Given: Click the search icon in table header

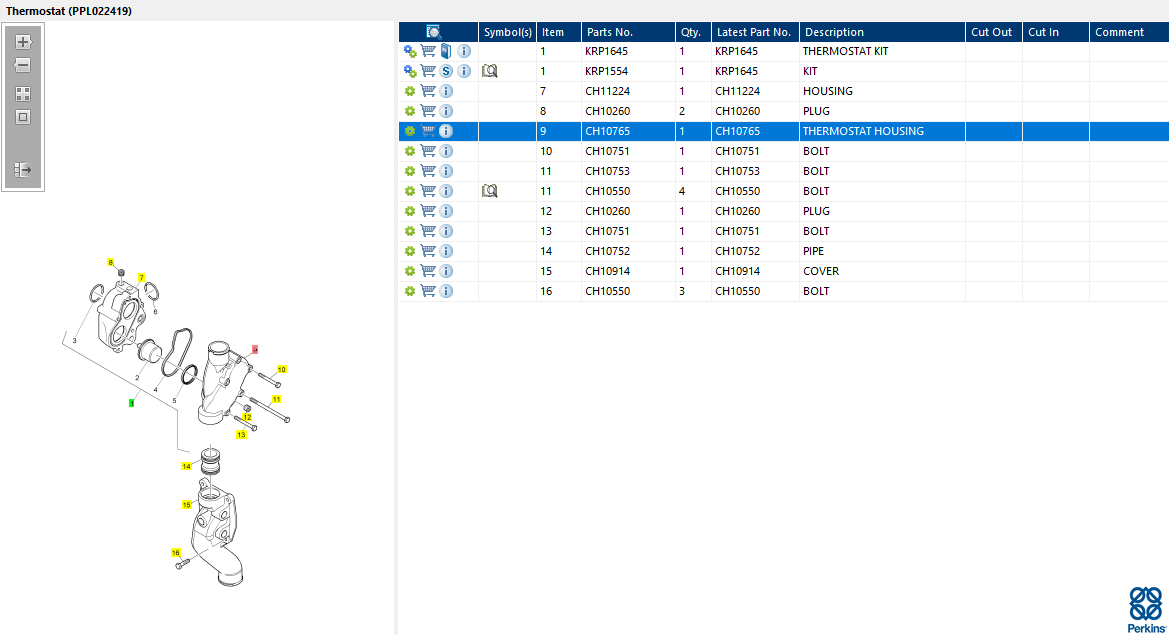Looking at the screenshot, I should [434, 32].
